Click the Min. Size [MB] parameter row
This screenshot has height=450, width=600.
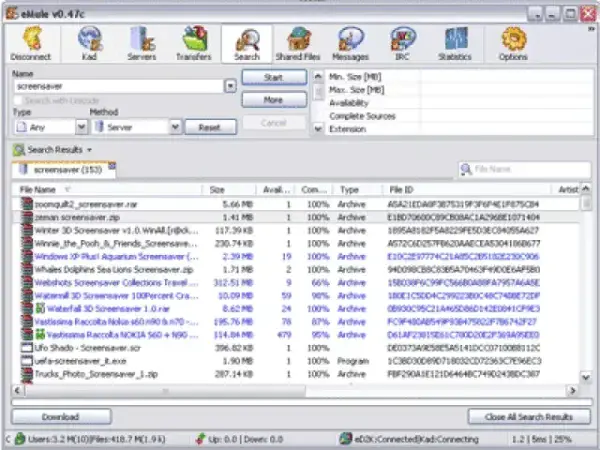(x=459, y=77)
